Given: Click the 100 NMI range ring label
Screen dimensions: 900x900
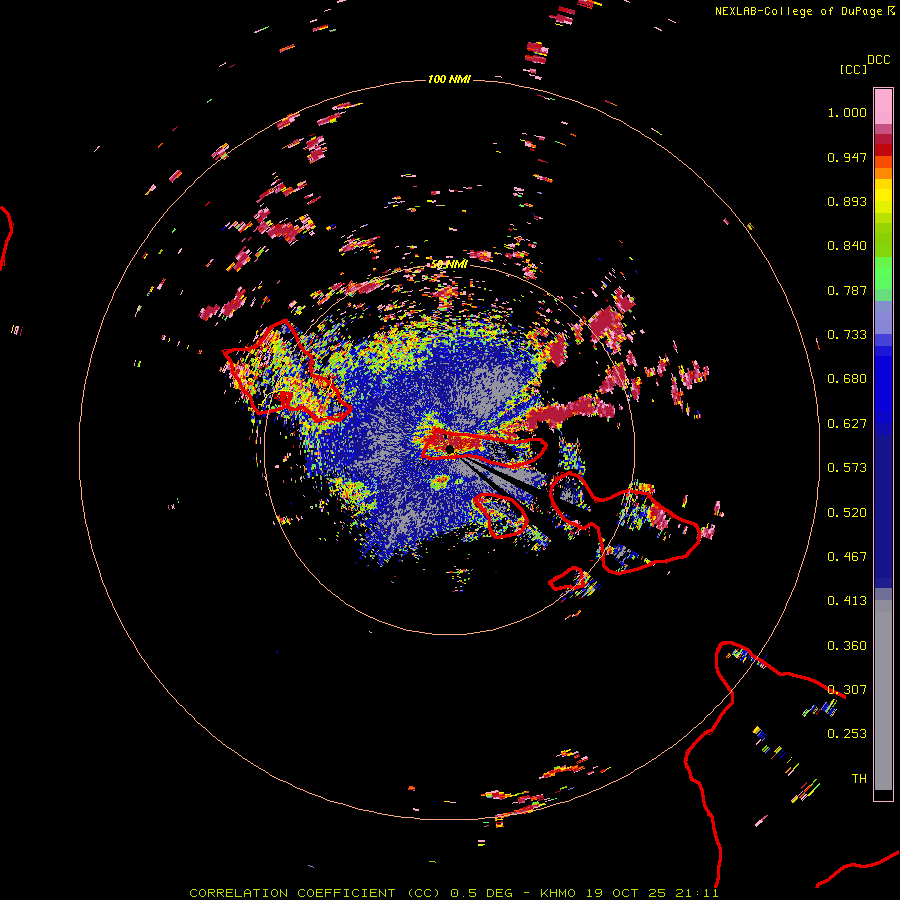Looking at the screenshot, I should pyautogui.click(x=449, y=79).
